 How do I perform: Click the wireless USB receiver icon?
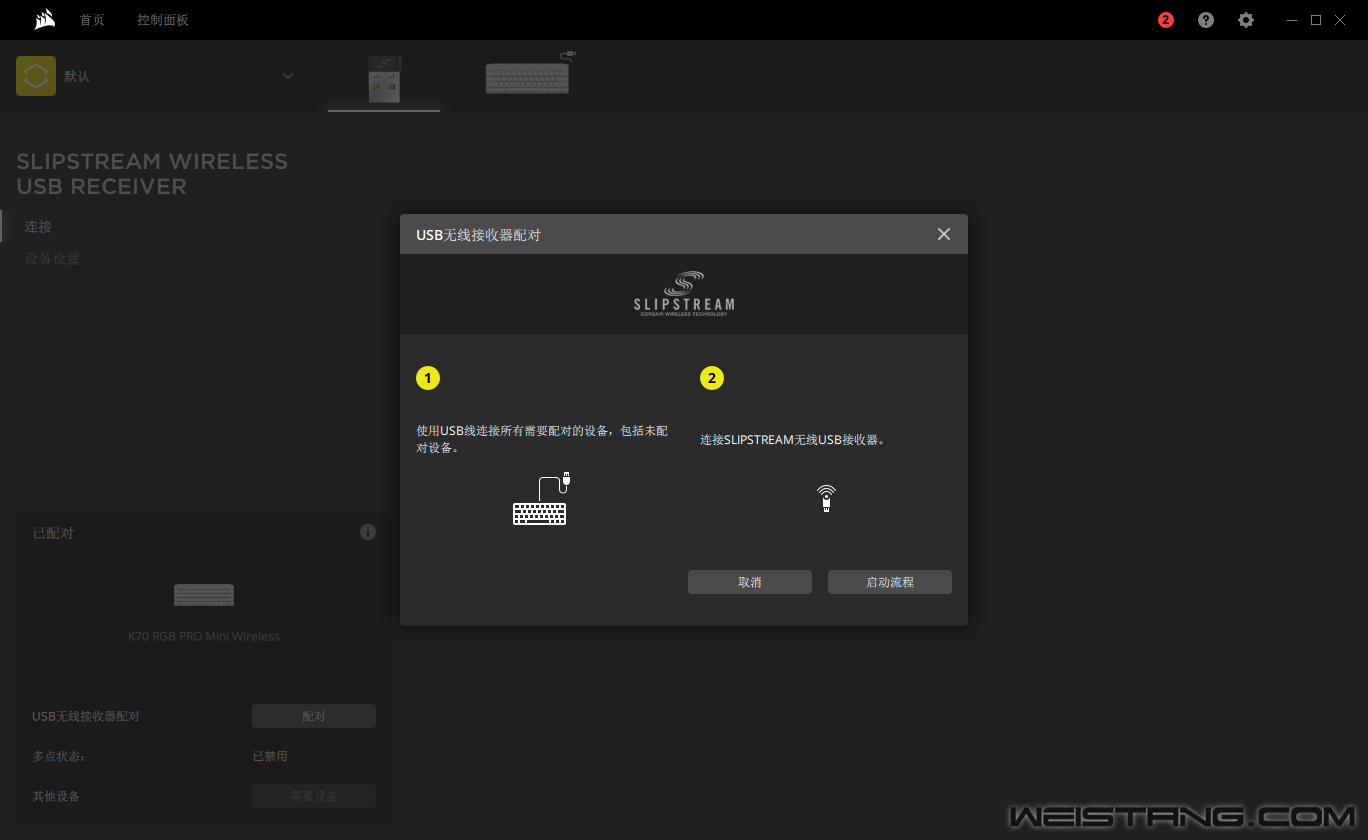(x=826, y=498)
